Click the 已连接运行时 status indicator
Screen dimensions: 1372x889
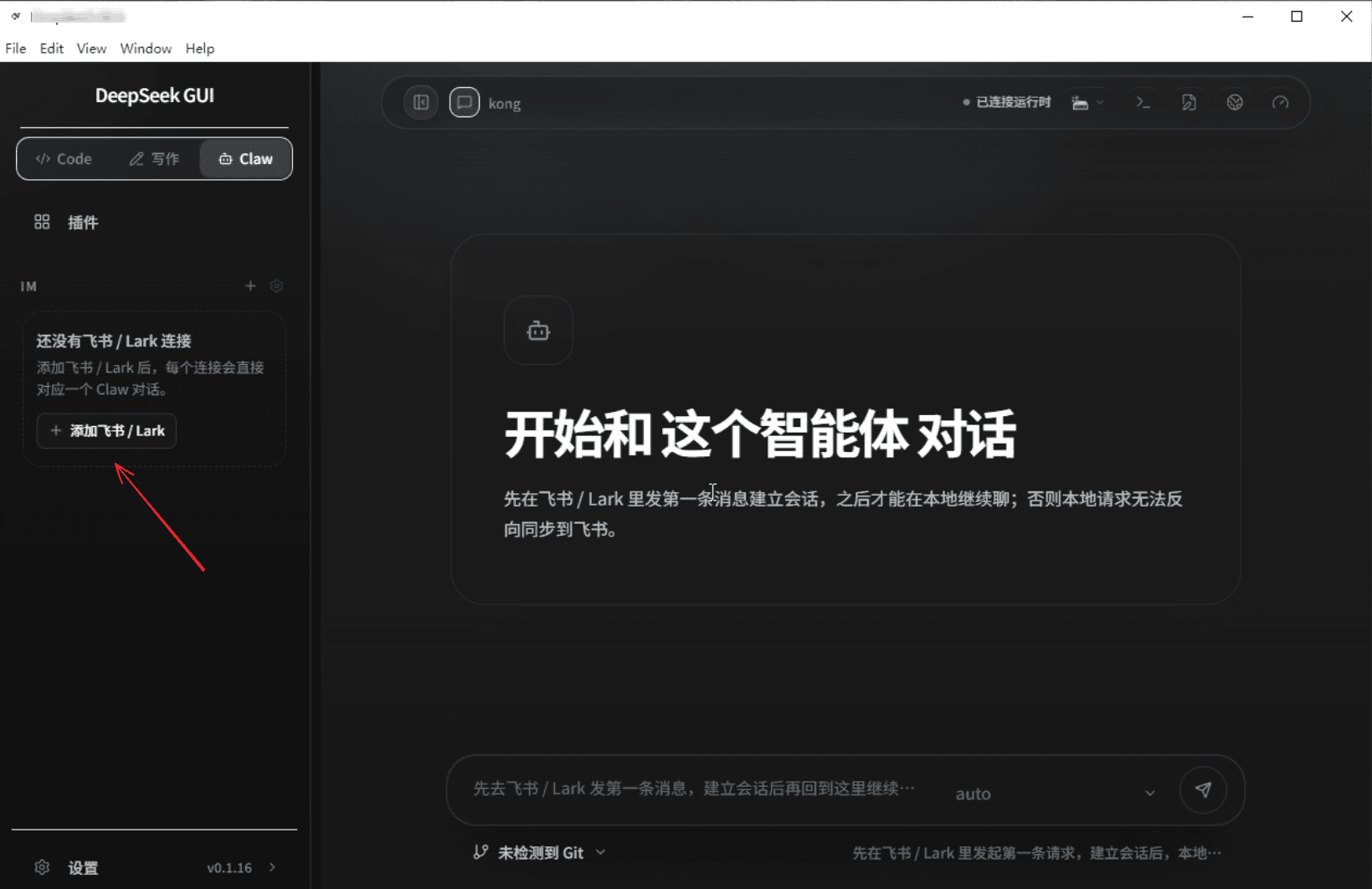[x=1007, y=102]
